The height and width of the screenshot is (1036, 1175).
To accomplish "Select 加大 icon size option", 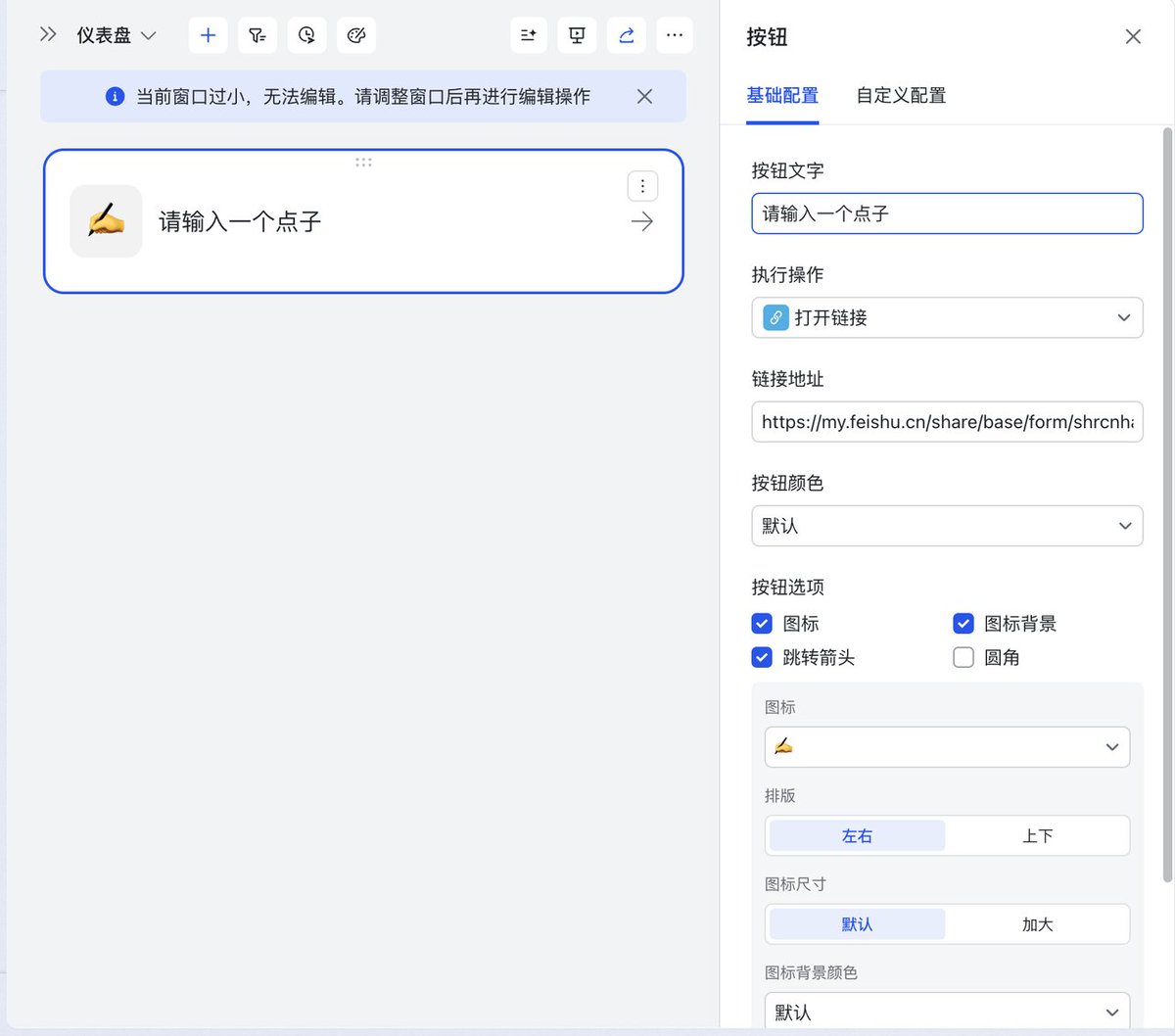I will pyautogui.click(x=1037, y=924).
